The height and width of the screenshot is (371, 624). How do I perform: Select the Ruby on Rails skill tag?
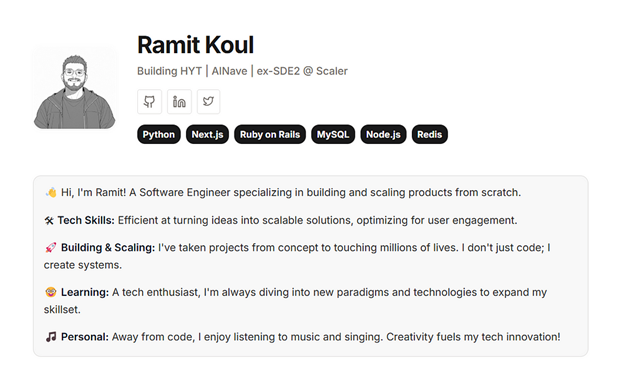click(x=270, y=135)
